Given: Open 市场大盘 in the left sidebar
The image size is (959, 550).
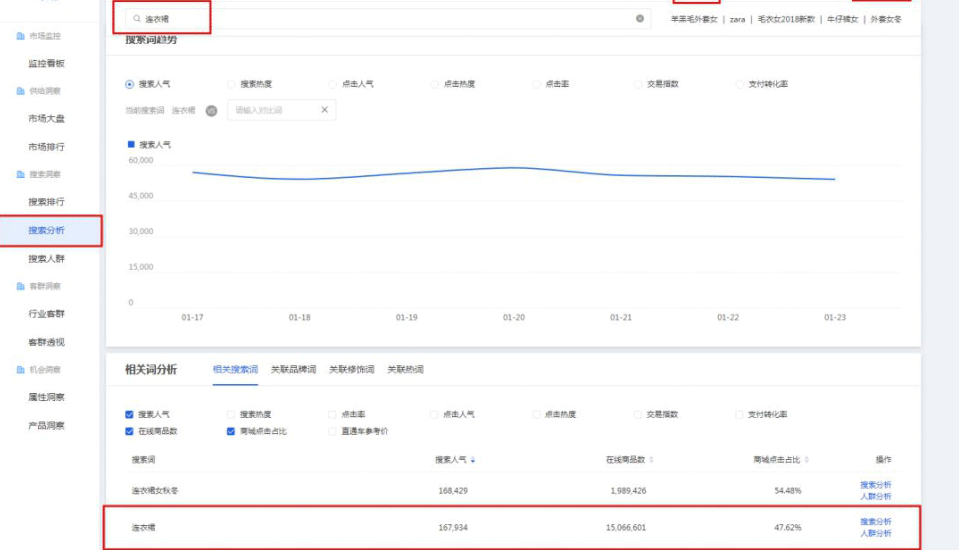Looking at the screenshot, I should (47, 119).
